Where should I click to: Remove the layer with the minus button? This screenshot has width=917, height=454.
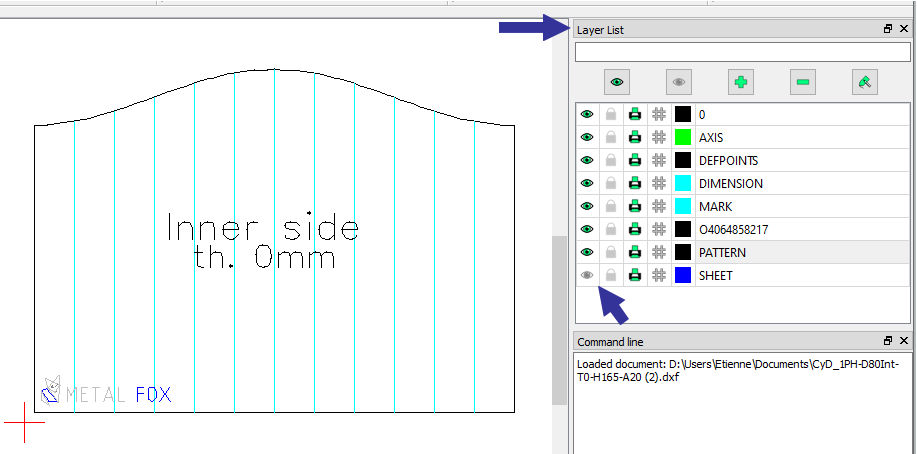click(802, 82)
